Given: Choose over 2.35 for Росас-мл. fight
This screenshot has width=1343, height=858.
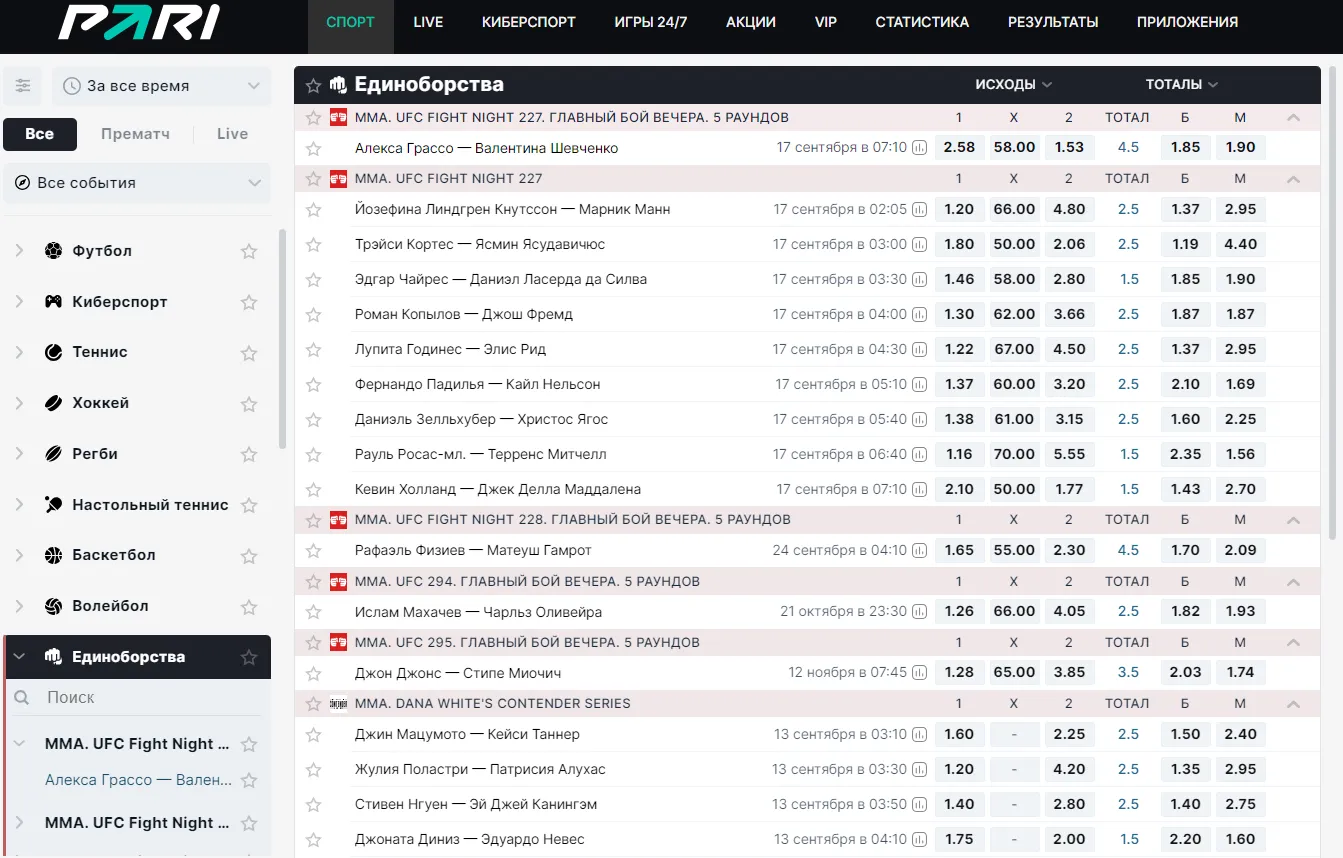Looking at the screenshot, I should tap(1185, 454).
